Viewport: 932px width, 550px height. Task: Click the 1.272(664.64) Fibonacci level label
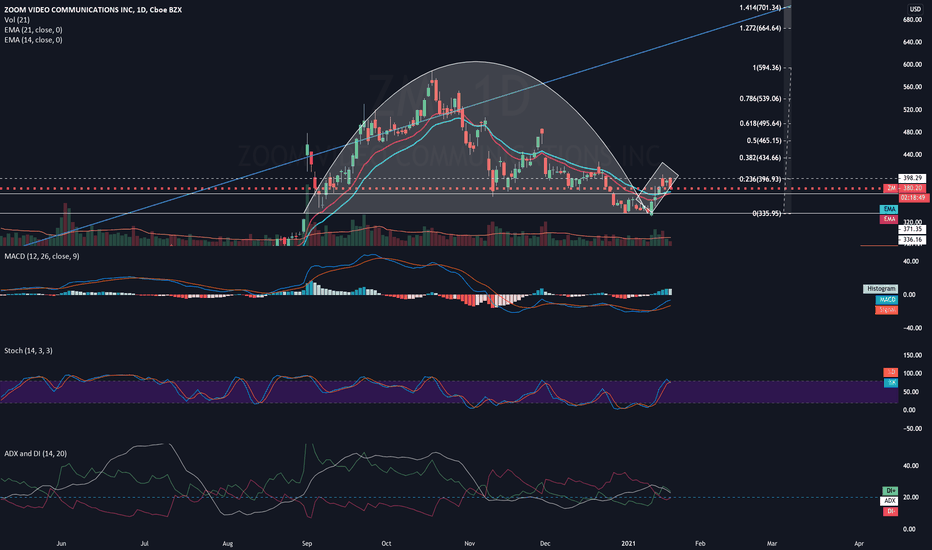coord(760,28)
